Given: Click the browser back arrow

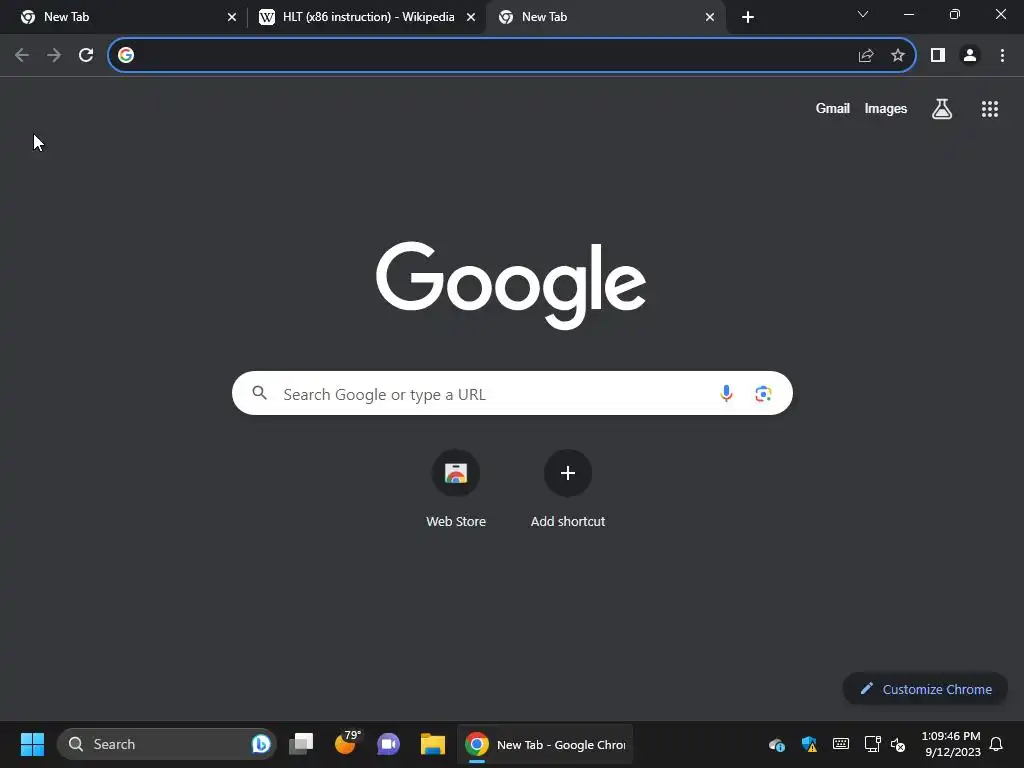Looking at the screenshot, I should 22,56.
